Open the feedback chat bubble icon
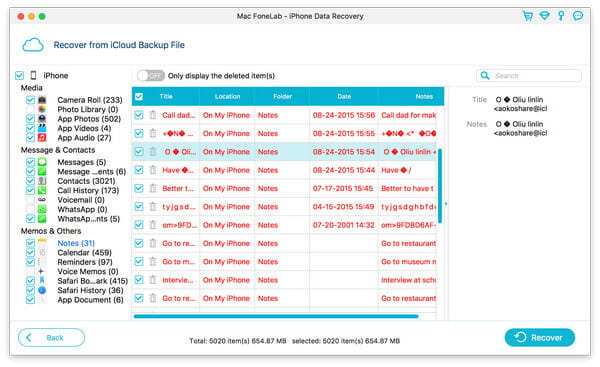Image resolution: width=600 pixels, height=367 pixels. click(578, 16)
